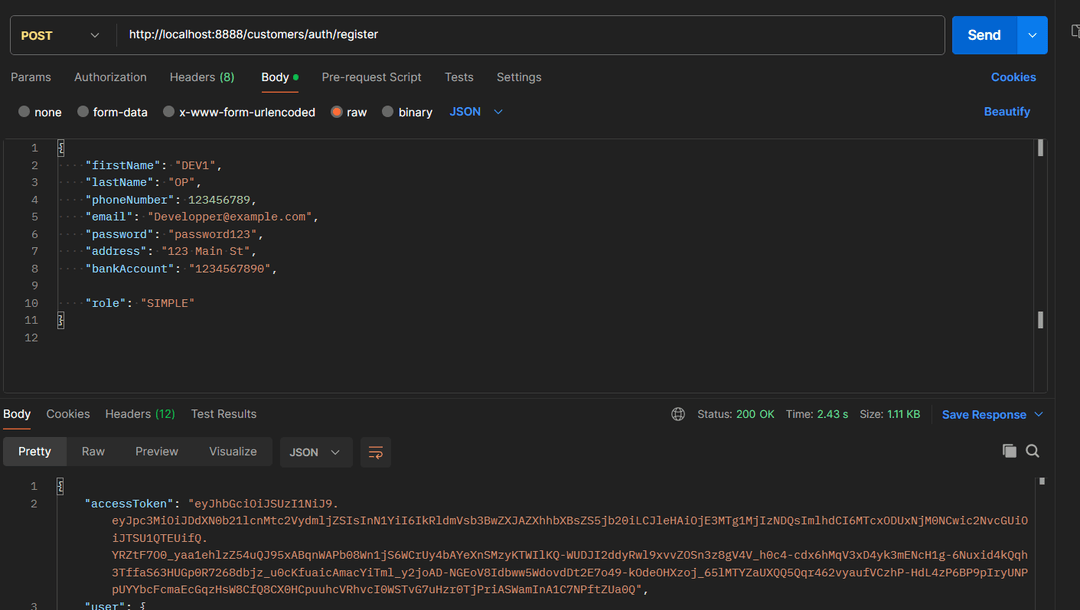Open the response JSON format dropdown

point(315,452)
